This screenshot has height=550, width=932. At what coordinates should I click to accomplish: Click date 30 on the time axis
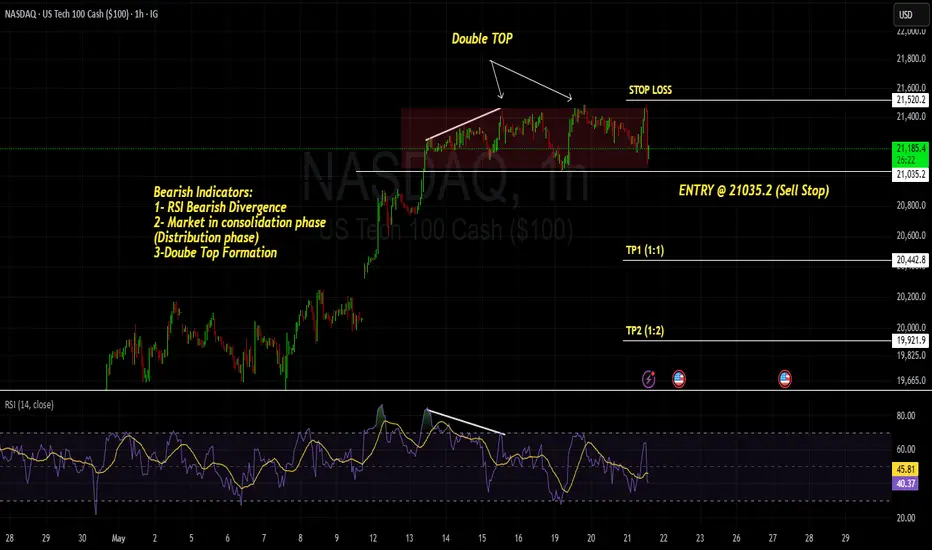point(82,538)
